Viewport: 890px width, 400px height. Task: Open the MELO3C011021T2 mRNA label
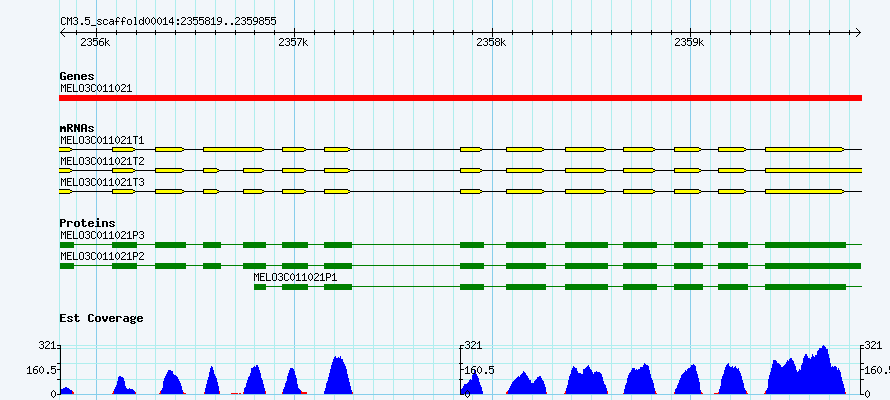tap(102, 161)
